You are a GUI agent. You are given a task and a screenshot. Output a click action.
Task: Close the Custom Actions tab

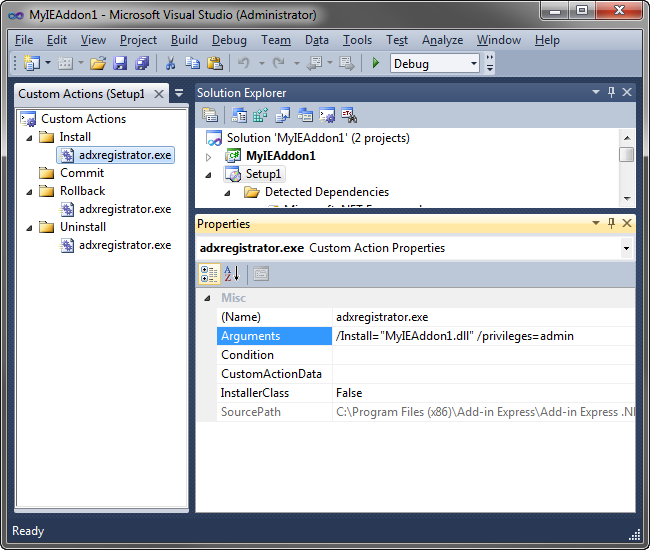(159, 94)
